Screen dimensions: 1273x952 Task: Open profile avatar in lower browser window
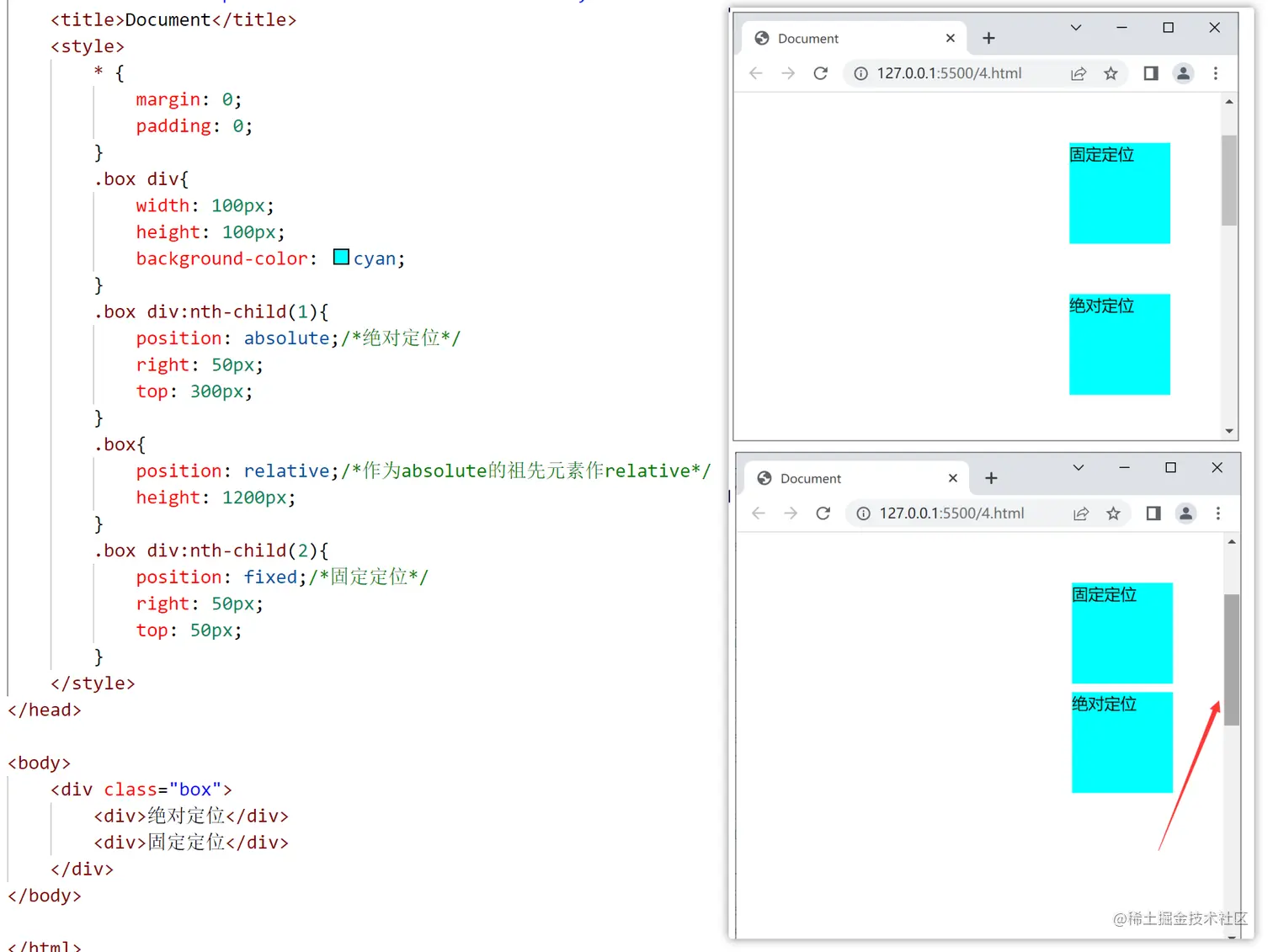(1185, 513)
